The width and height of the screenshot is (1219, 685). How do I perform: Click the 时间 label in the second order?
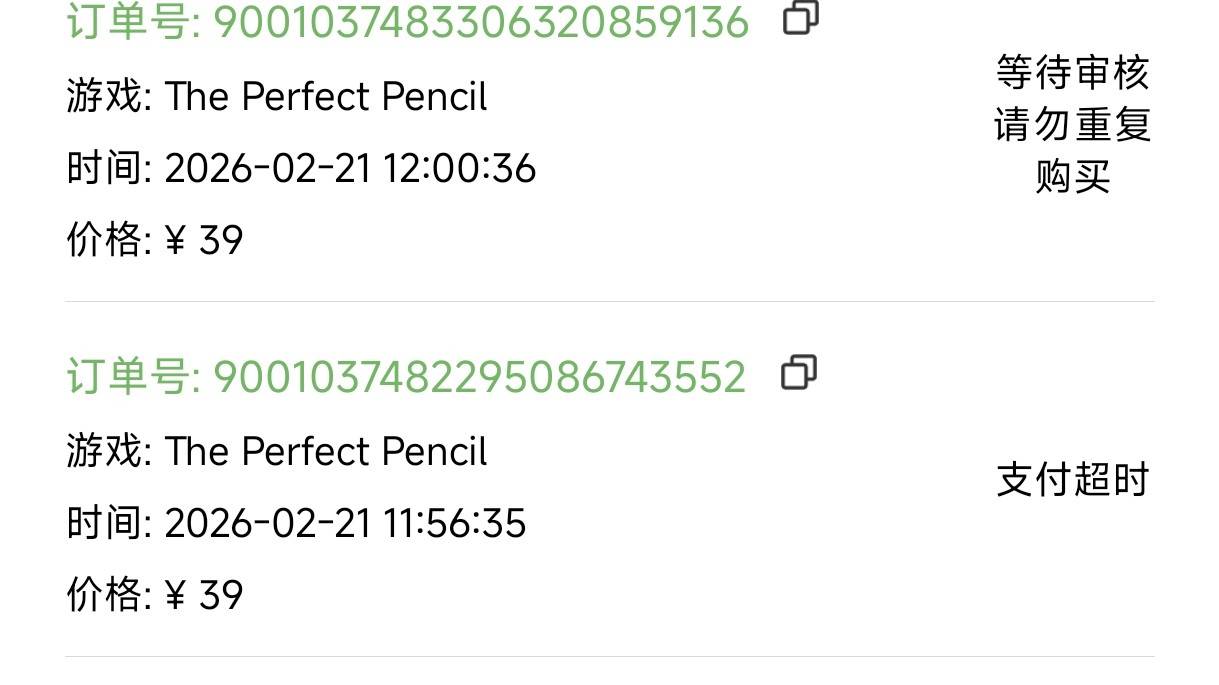(106, 524)
